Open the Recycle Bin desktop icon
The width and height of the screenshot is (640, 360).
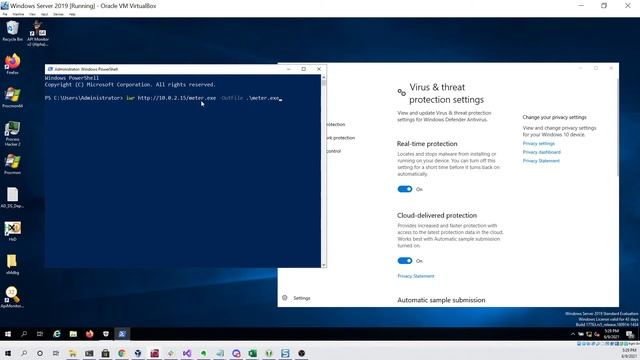pyautogui.click(x=12, y=31)
